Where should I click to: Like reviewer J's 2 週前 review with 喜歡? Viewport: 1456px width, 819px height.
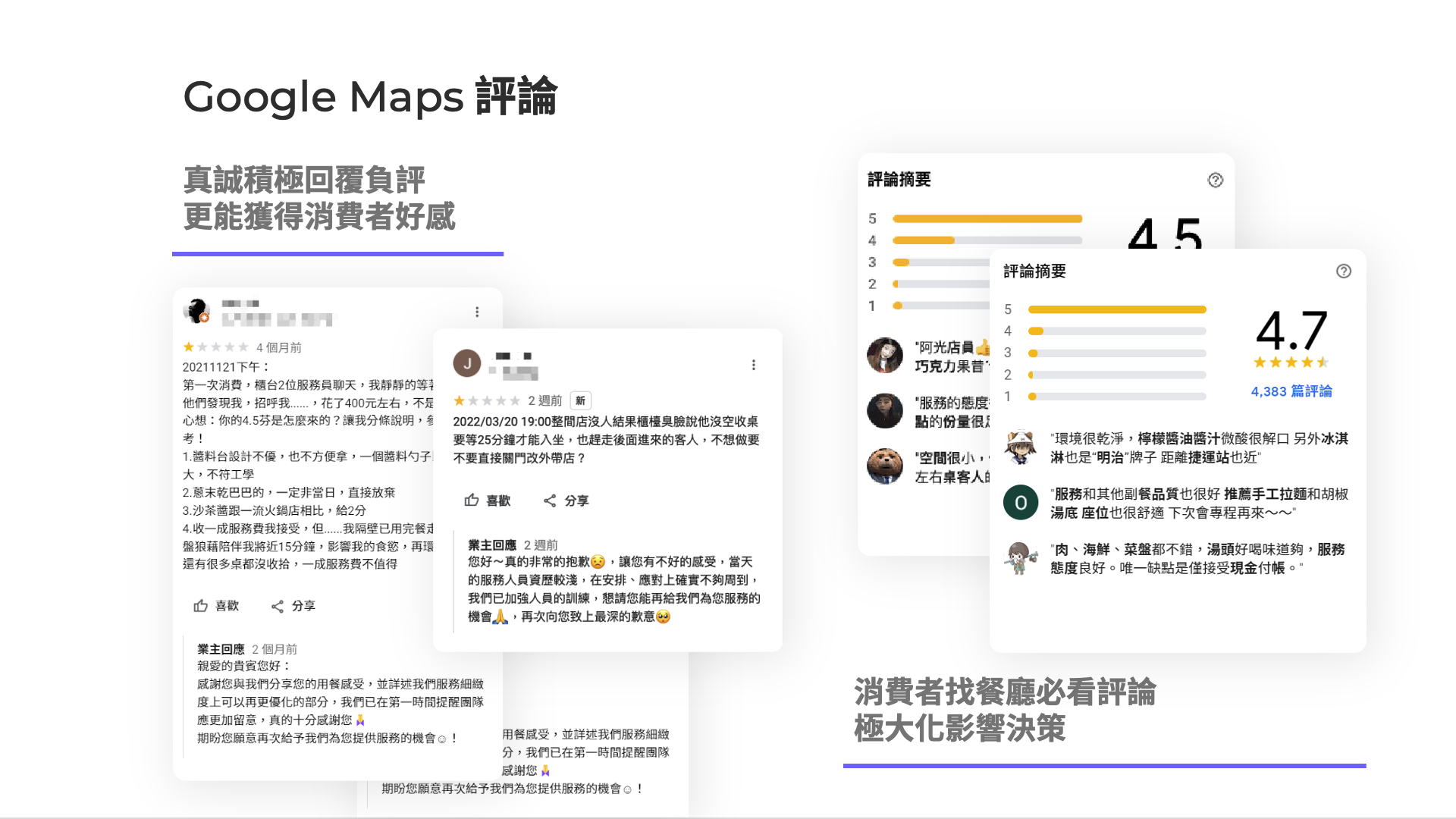(x=488, y=500)
